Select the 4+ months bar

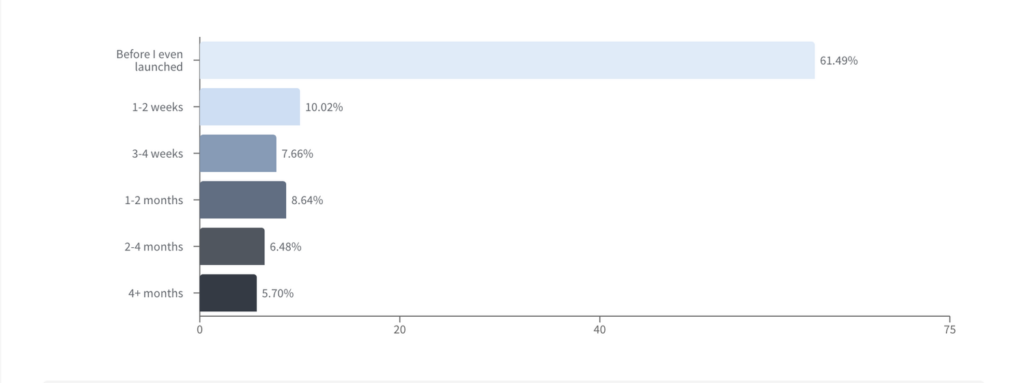[x=229, y=293]
